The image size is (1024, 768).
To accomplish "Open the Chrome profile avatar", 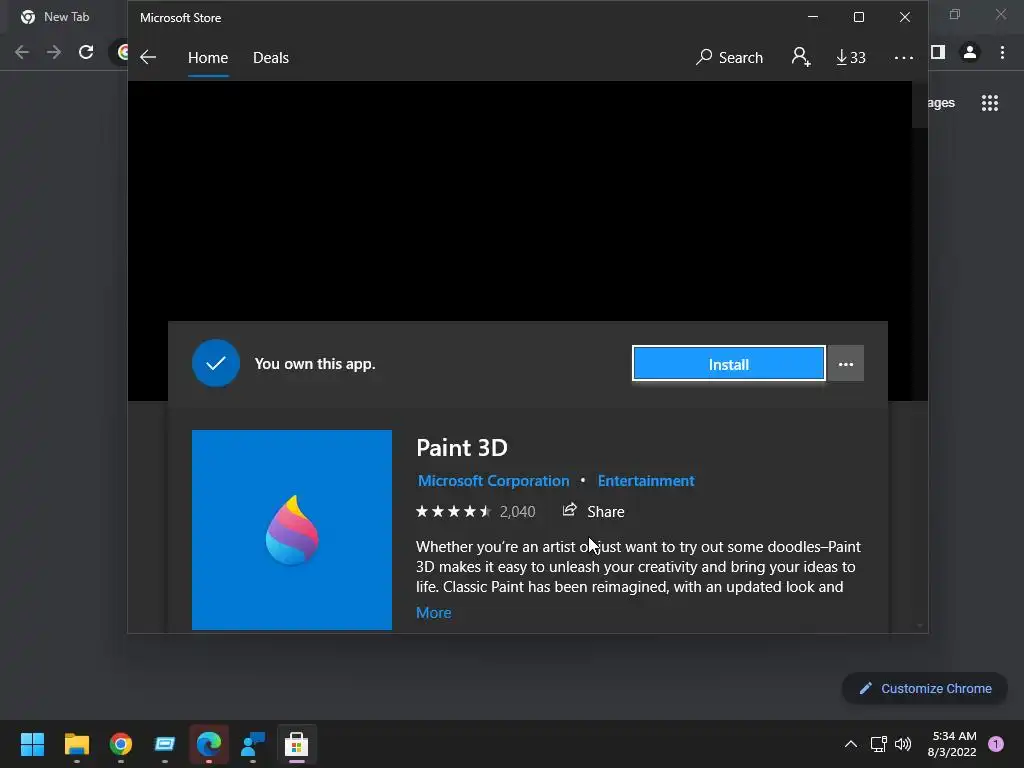I will [x=970, y=52].
